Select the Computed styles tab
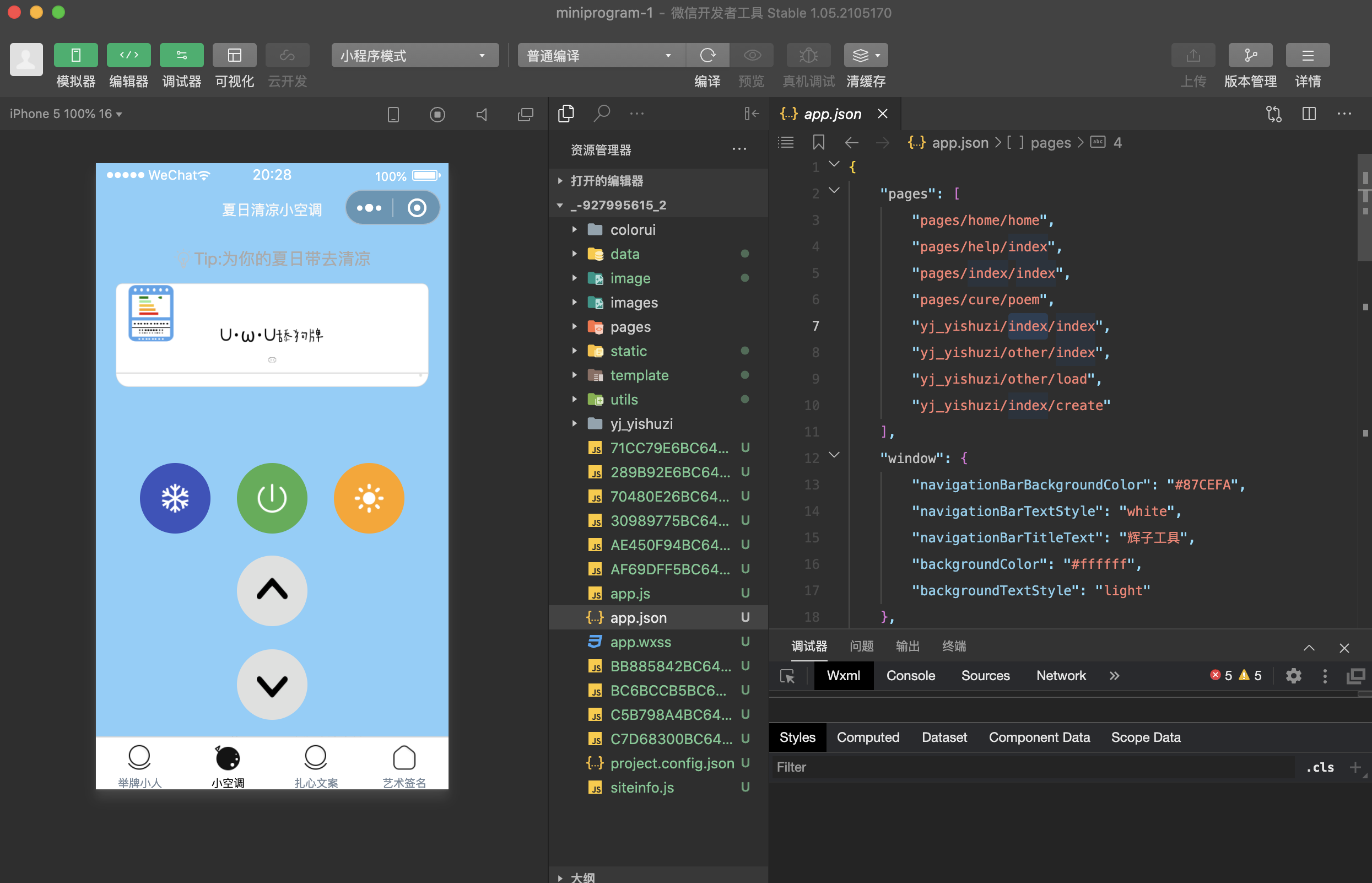This screenshot has height=883, width=1372. click(x=868, y=737)
